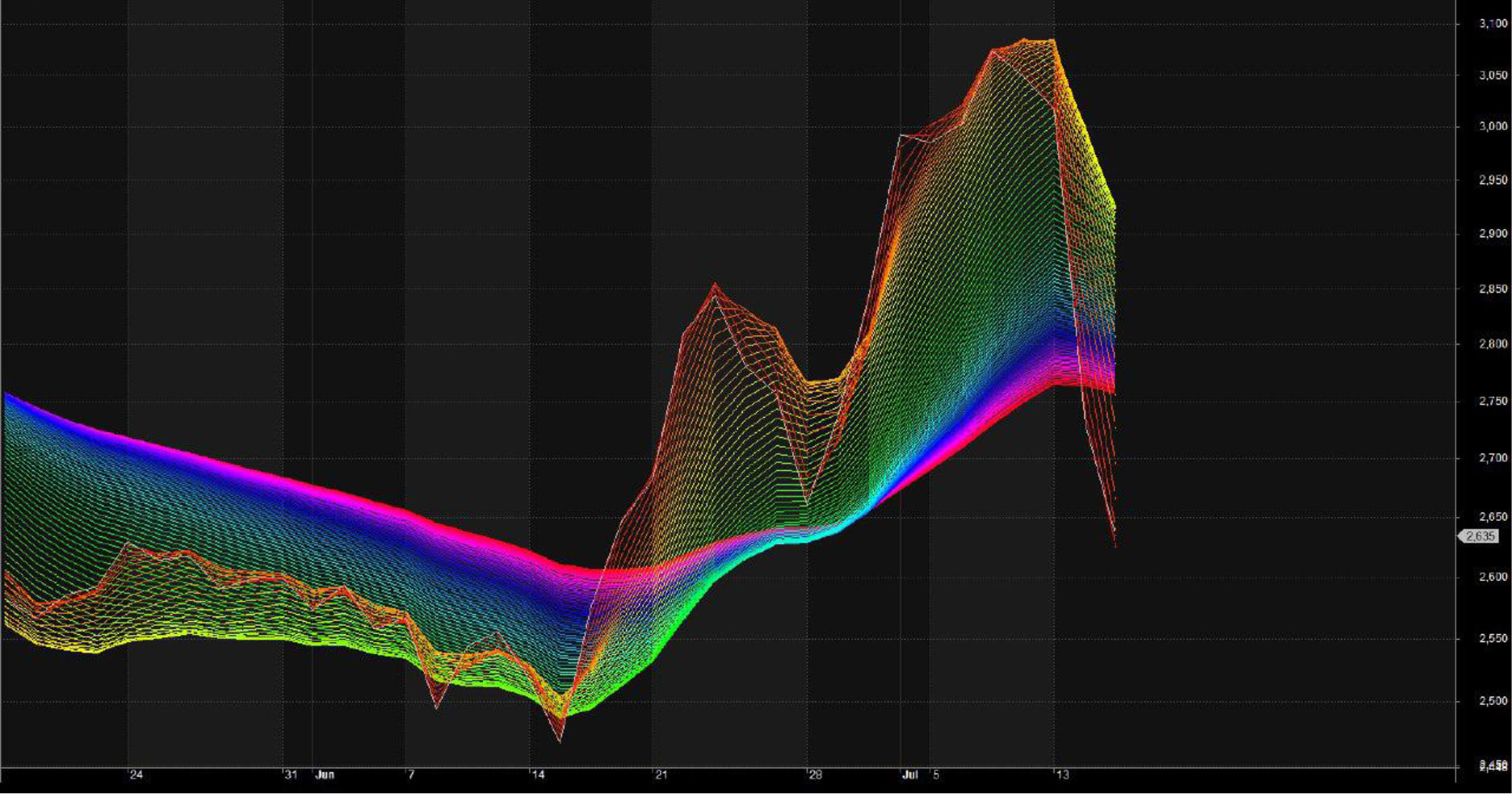The height and width of the screenshot is (794, 1512).
Task: Select the 7 date label in June
Action: [x=411, y=776]
